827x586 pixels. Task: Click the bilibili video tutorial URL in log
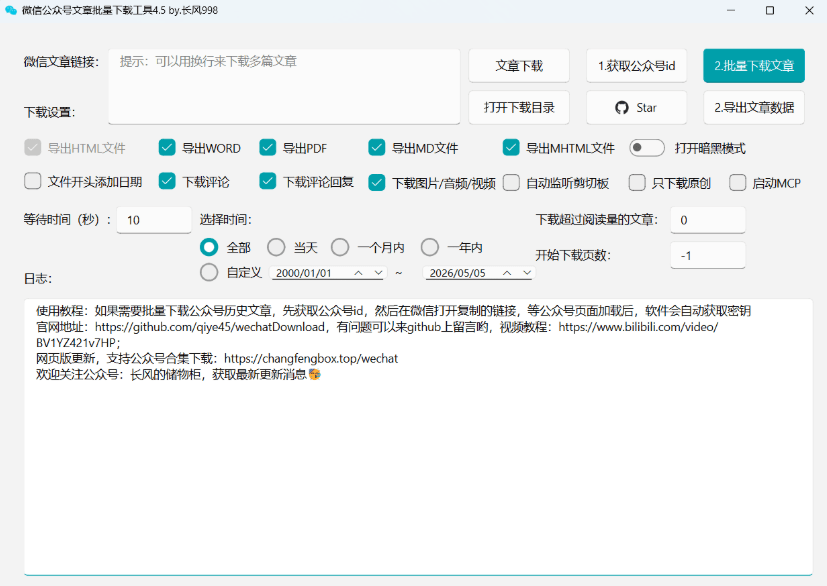pyautogui.click(x=638, y=327)
